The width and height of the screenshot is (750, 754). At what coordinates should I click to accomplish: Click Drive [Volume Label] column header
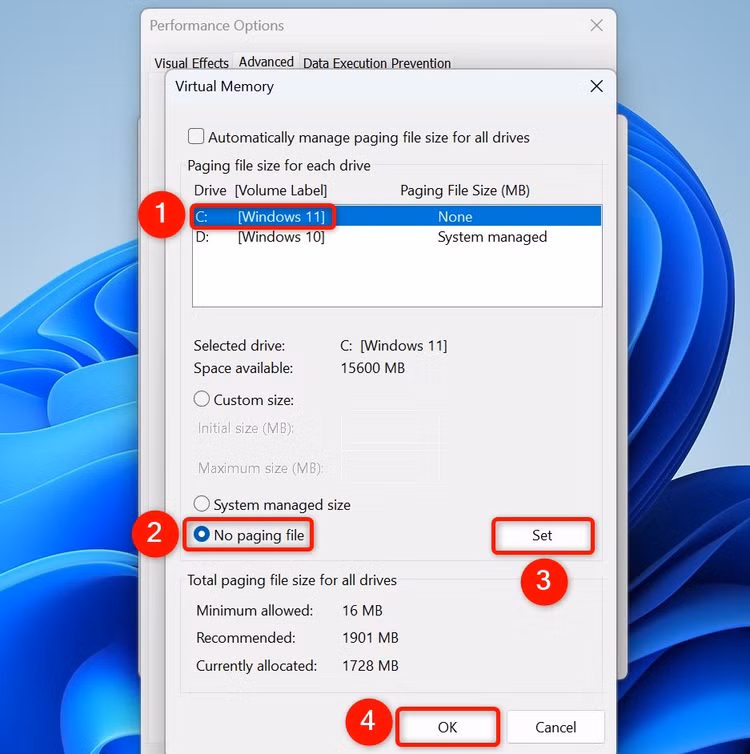click(260, 190)
